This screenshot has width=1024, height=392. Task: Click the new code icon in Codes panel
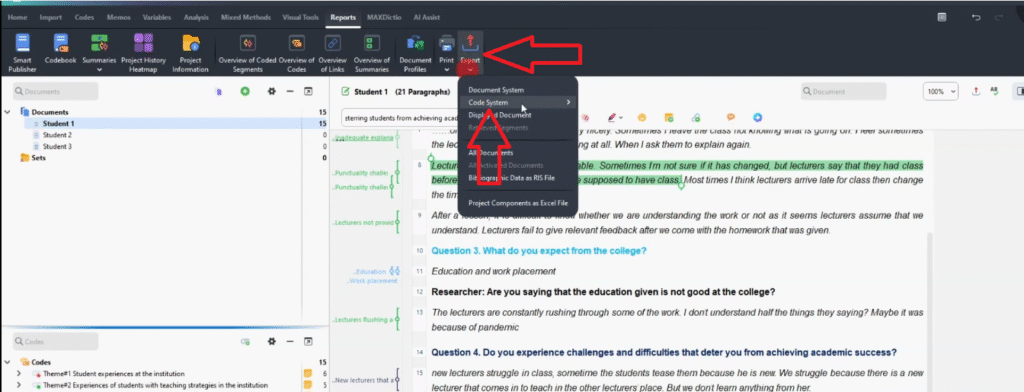(x=245, y=342)
